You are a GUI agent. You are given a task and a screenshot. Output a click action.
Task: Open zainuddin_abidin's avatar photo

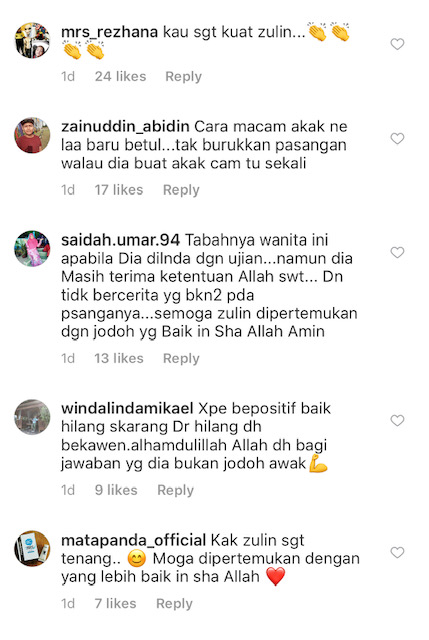click(x=32, y=135)
